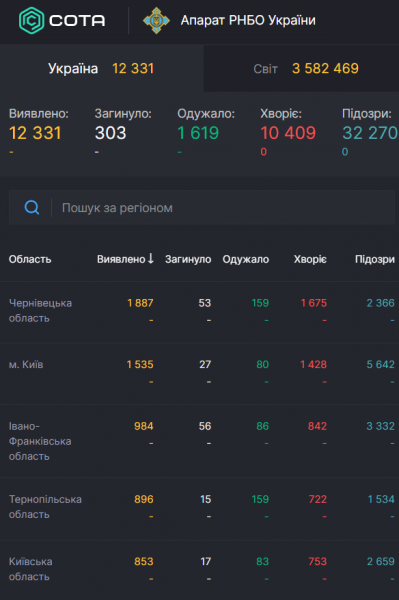399x600 pixels.
Task: Click Івано-Франківська deaths value 56
Action: 205,426
